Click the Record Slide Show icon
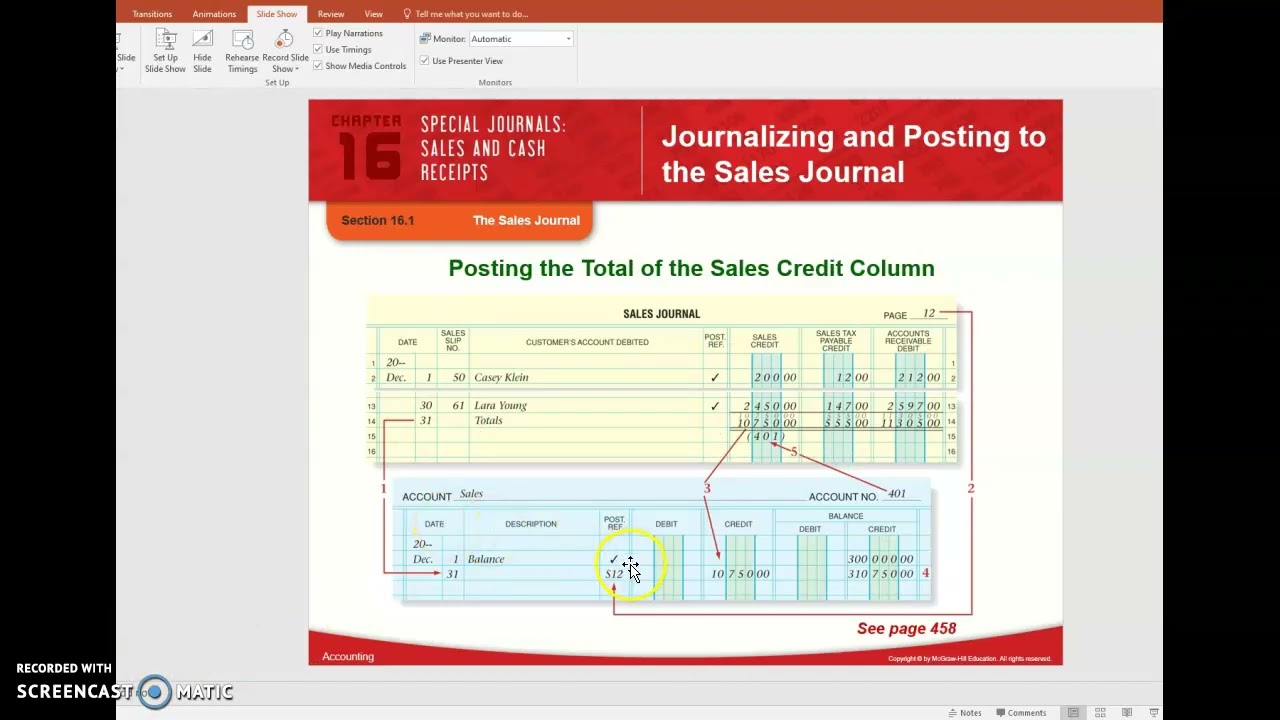This screenshot has width=1280, height=720. (x=285, y=40)
